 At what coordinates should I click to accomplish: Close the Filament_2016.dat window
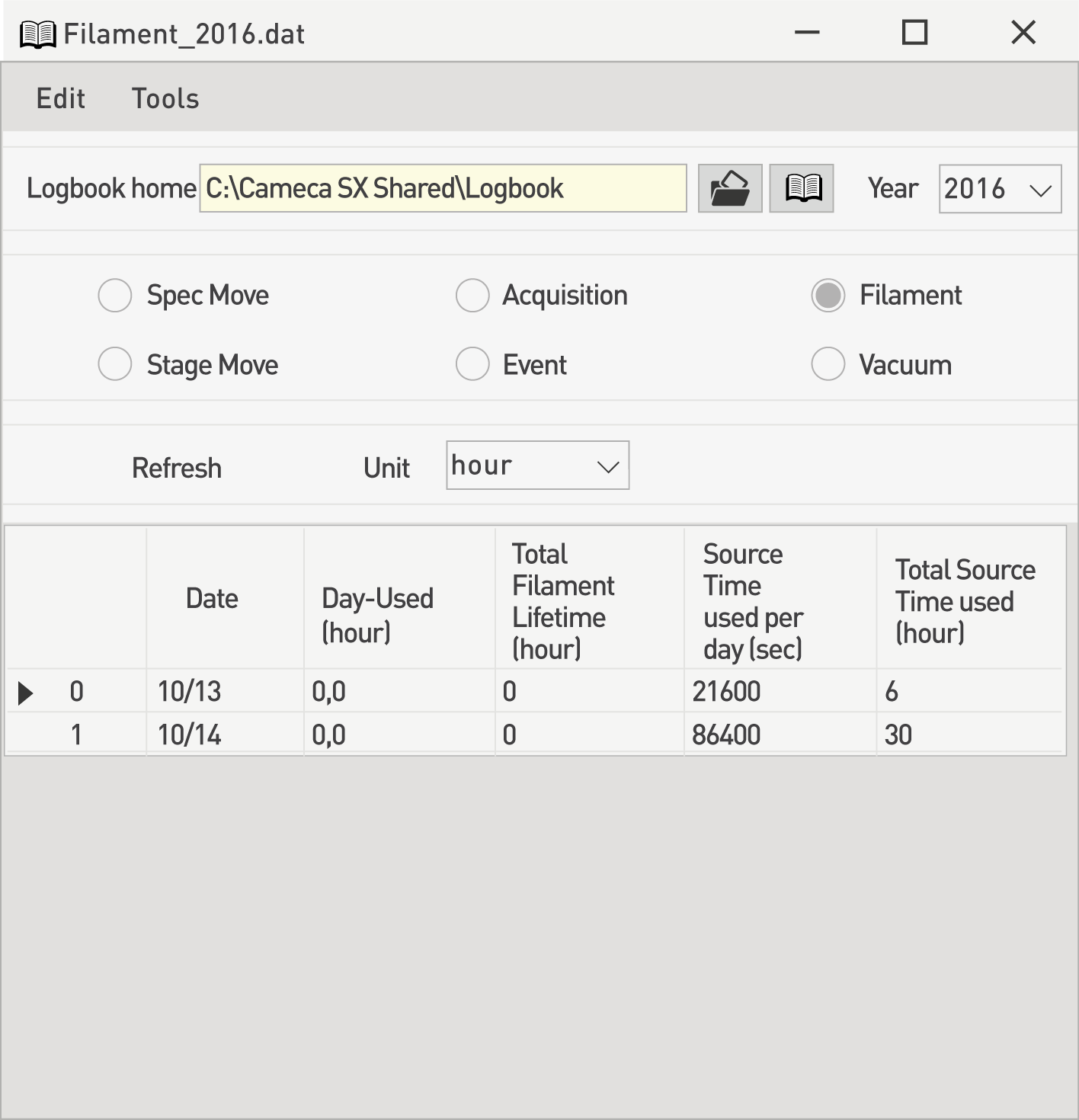tap(1023, 33)
